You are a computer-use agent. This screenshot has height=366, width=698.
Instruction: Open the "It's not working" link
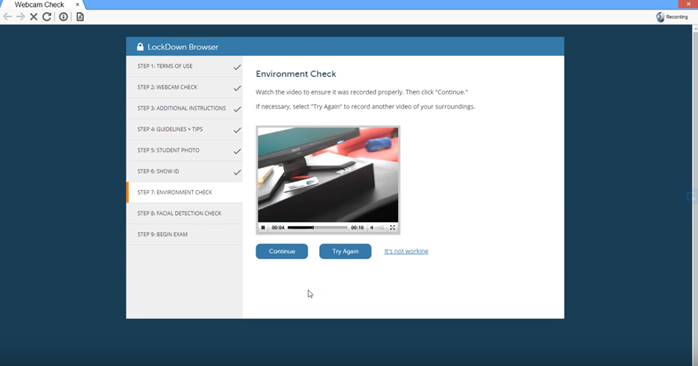[406, 251]
